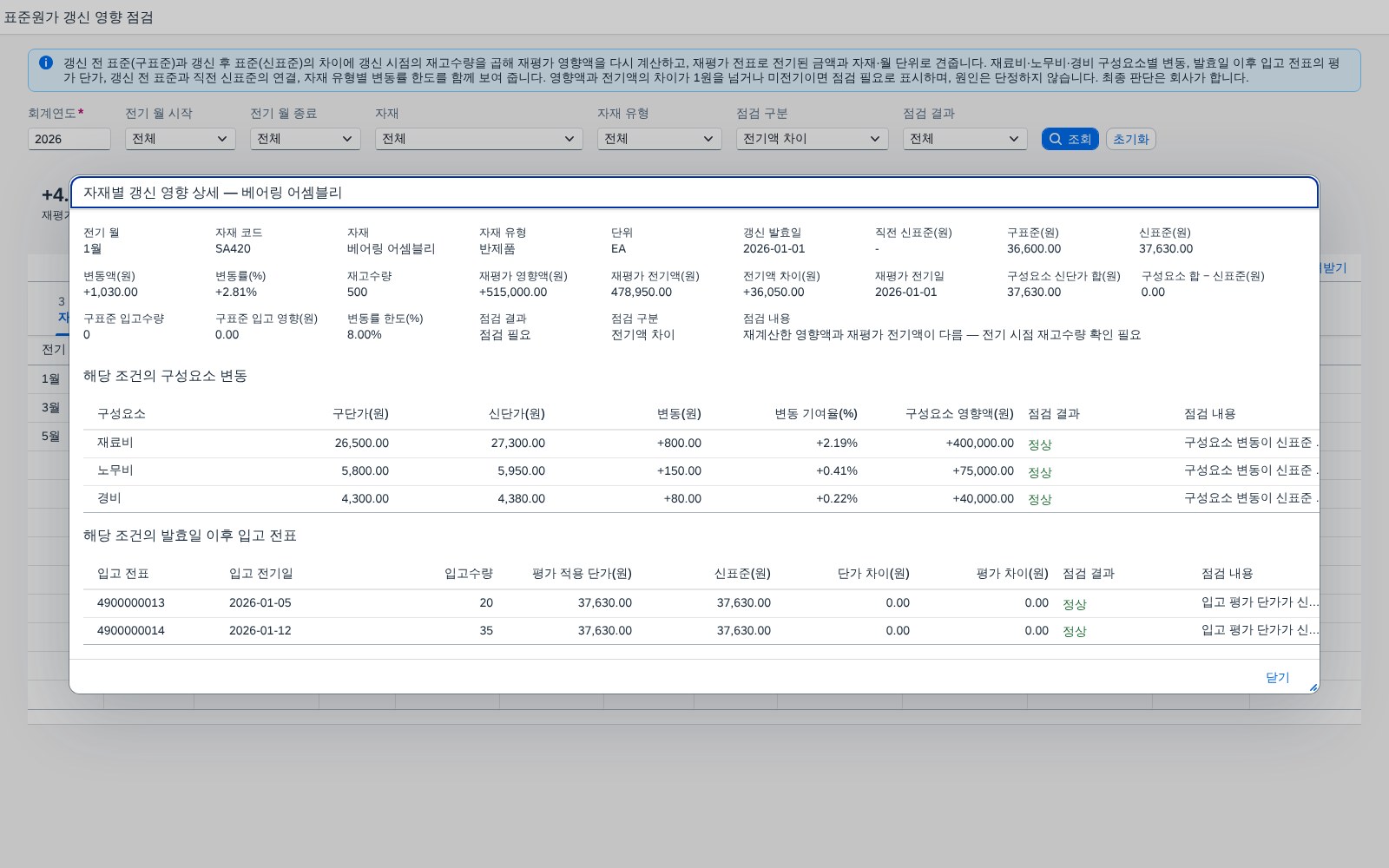Click the 조회 search button
The image size is (1389, 868).
[x=1070, y=139]
